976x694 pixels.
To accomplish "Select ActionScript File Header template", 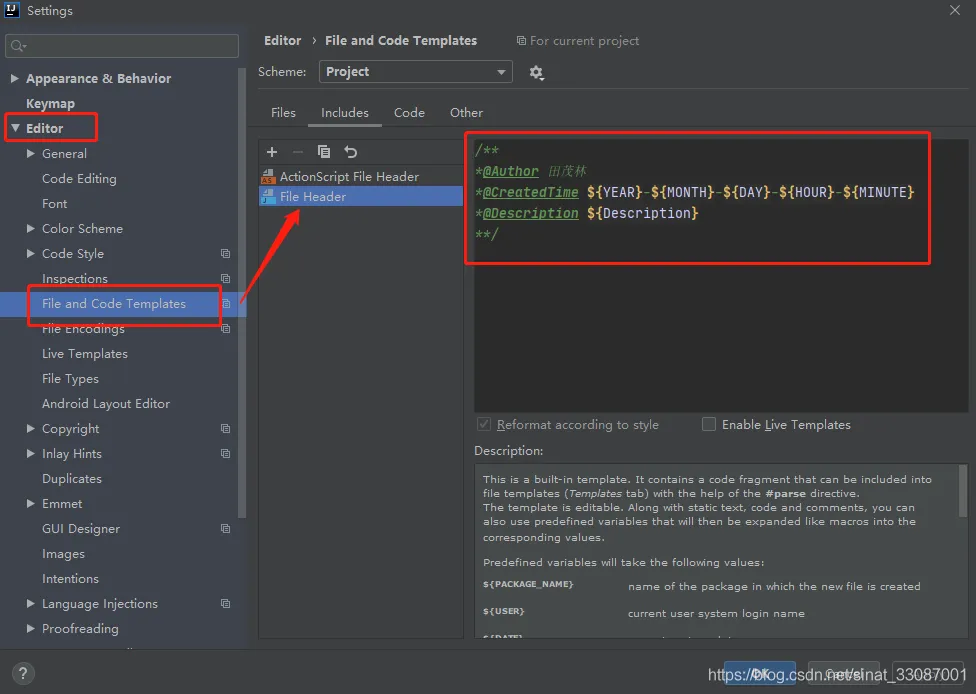I will pos(360,177).
